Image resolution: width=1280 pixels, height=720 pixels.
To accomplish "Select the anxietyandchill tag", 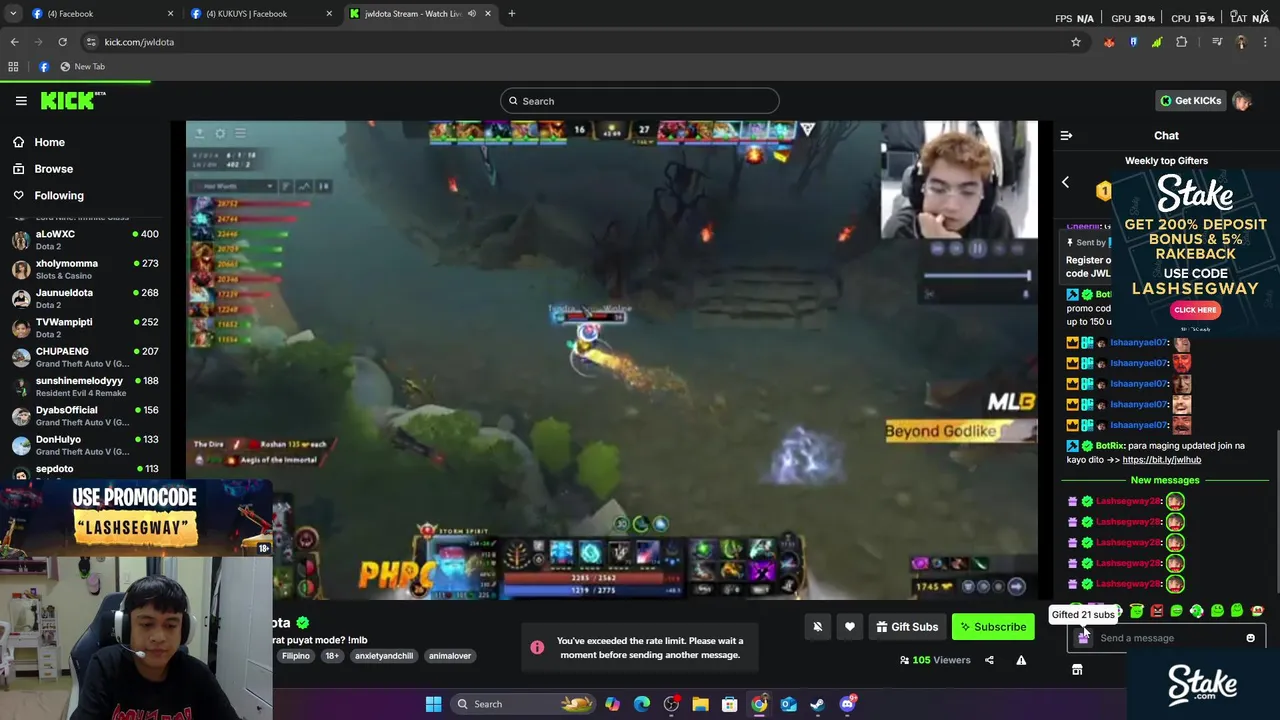I will (383, 656).
